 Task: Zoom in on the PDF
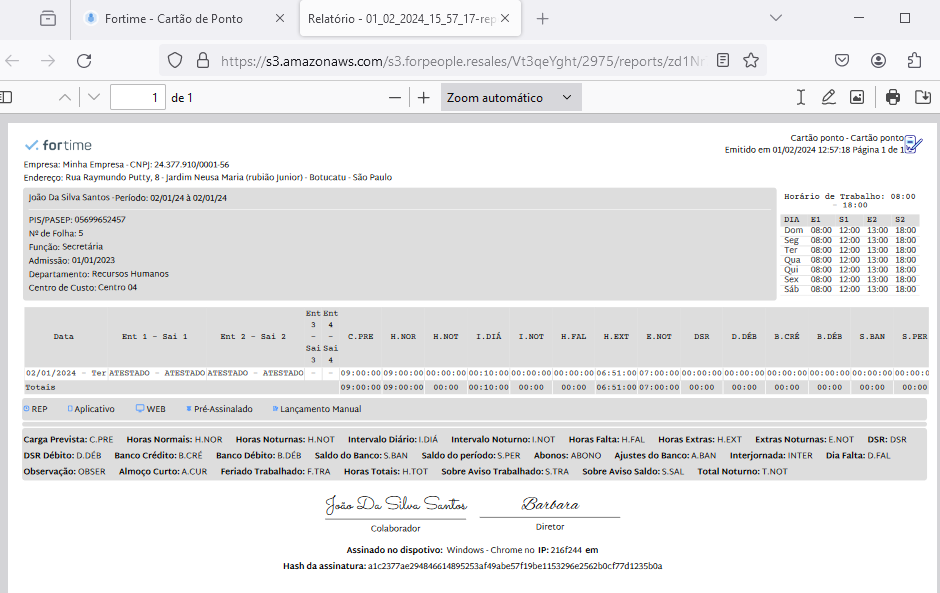point(423,98)
